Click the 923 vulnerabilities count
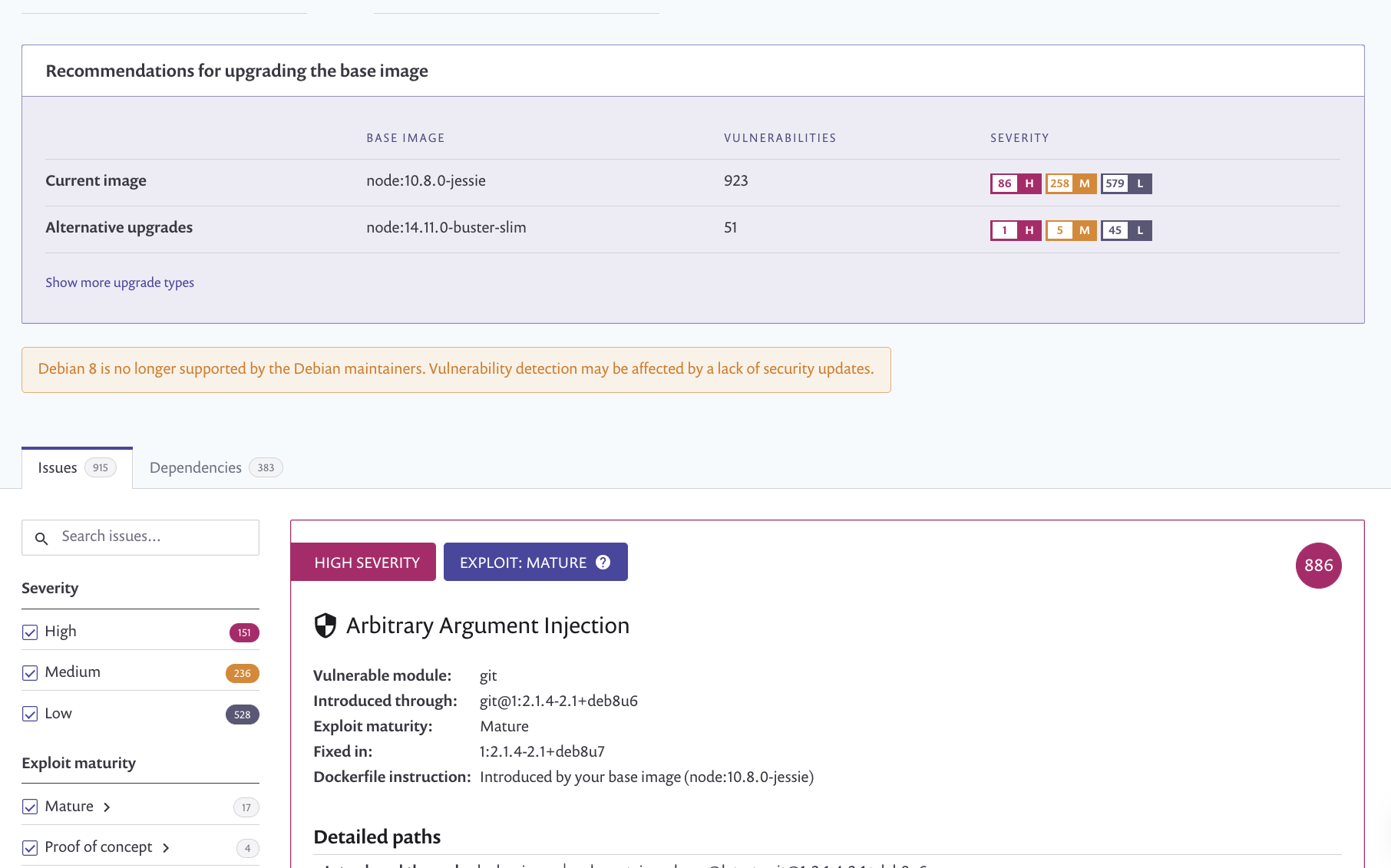The height and width of the screenshot is (868, 1391). 735,181
